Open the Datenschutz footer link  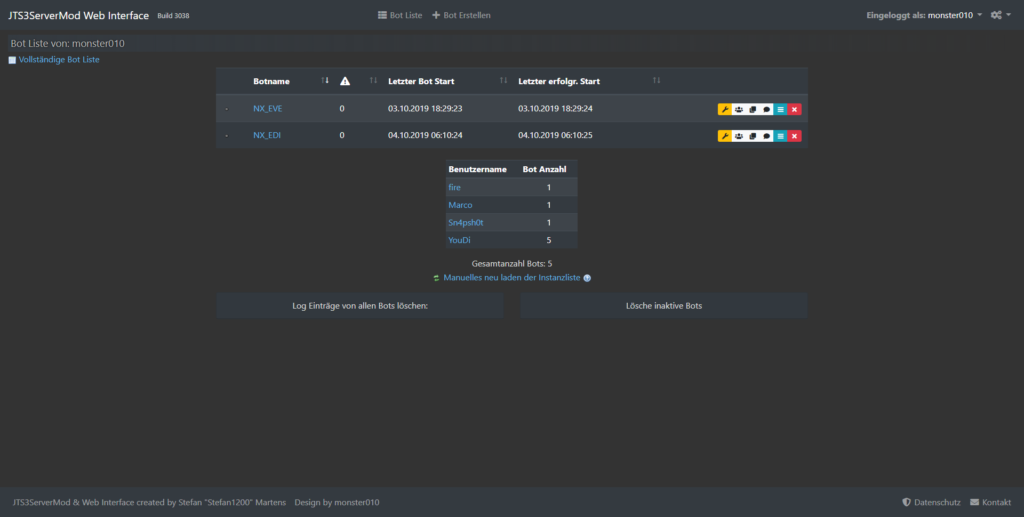click(931, 502)
